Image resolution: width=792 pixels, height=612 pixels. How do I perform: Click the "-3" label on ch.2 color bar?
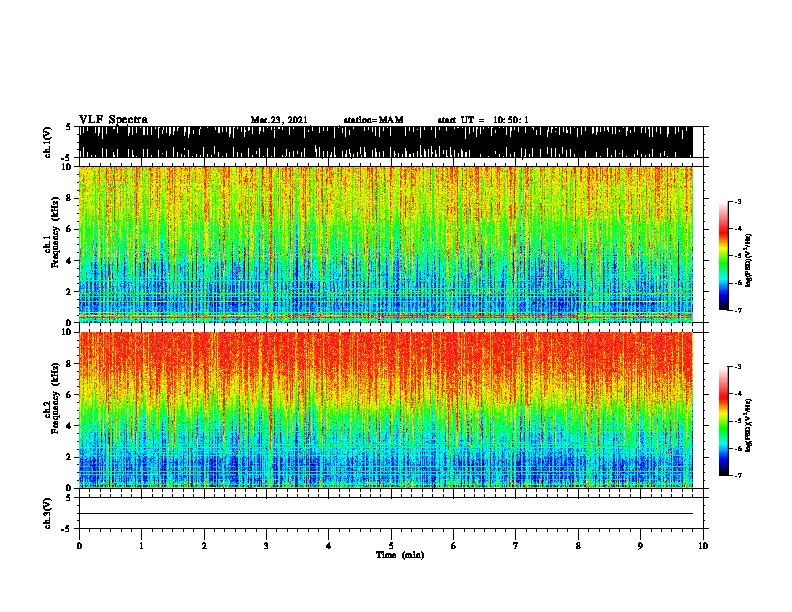point(738,367)
